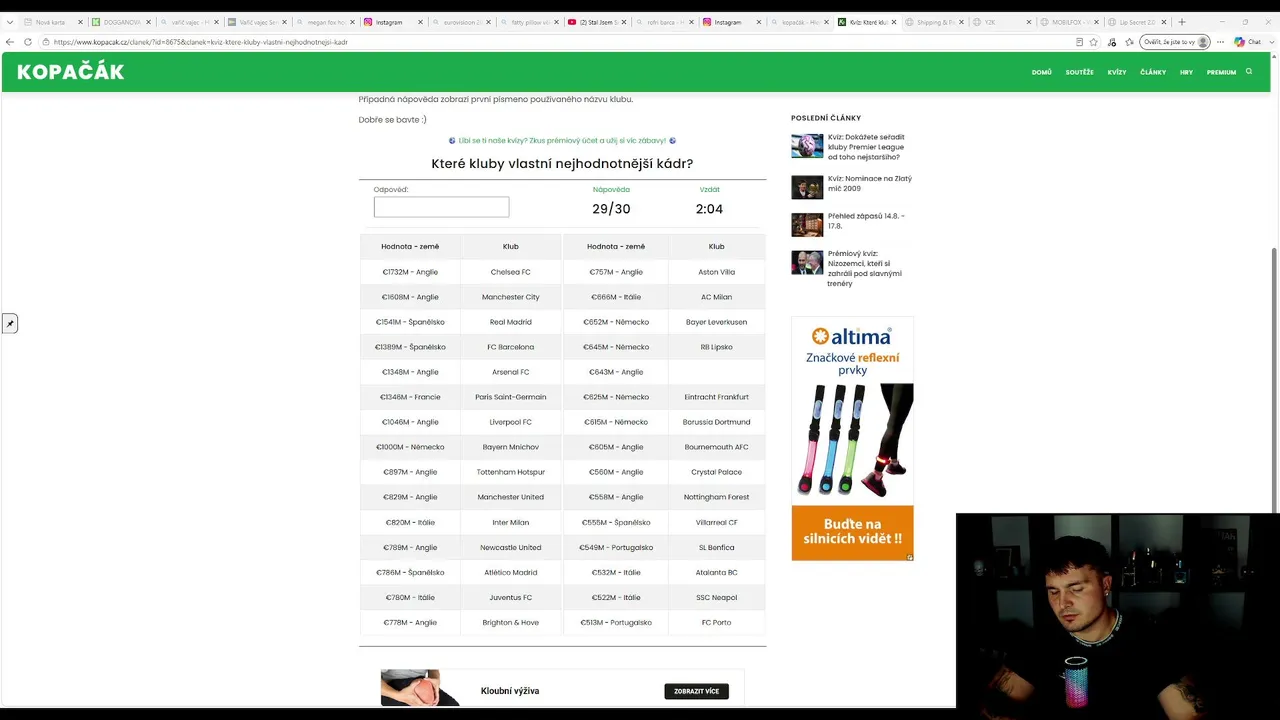The image size is (1280, 720).
Task: Open the Prémiový kvíz Nizozemci article
Action: click(865, 269)
